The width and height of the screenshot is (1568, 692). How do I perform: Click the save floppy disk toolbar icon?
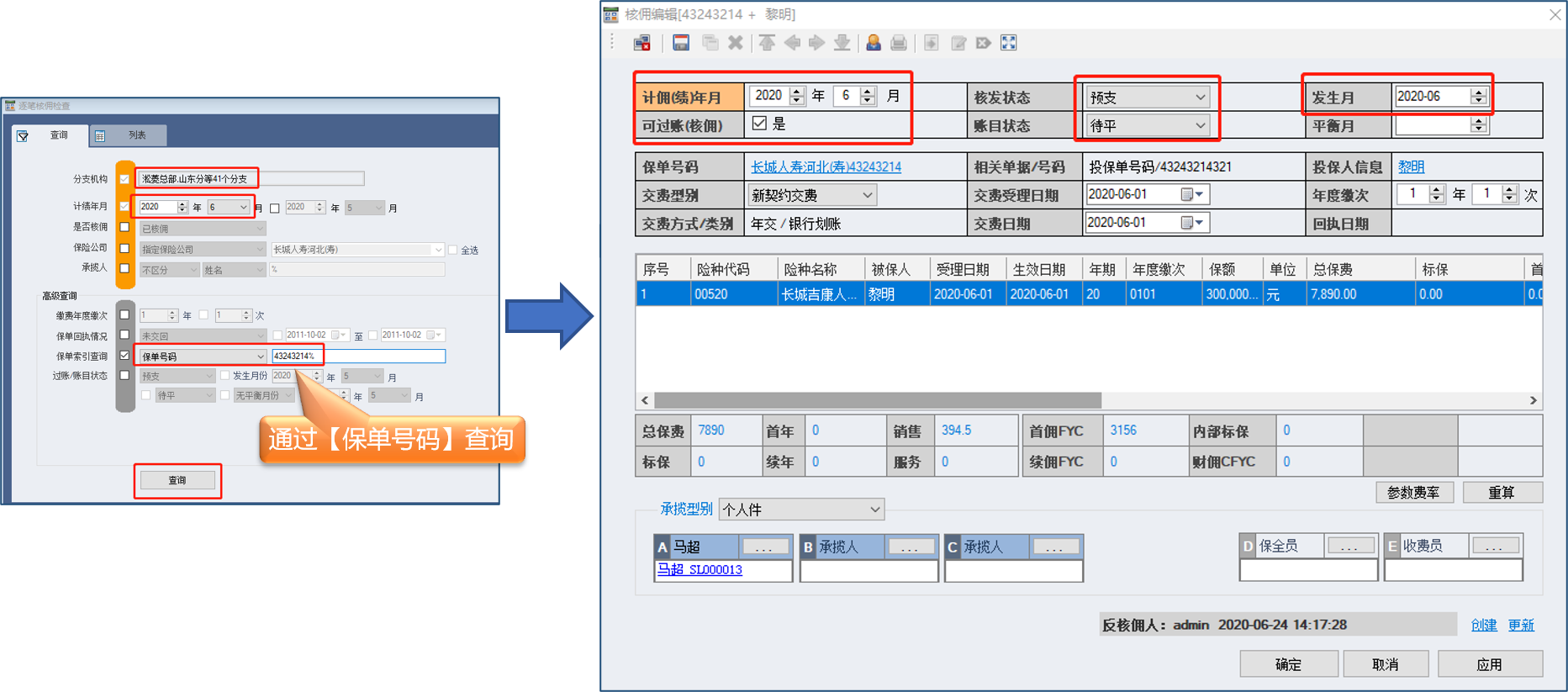(x=681, y=43)
